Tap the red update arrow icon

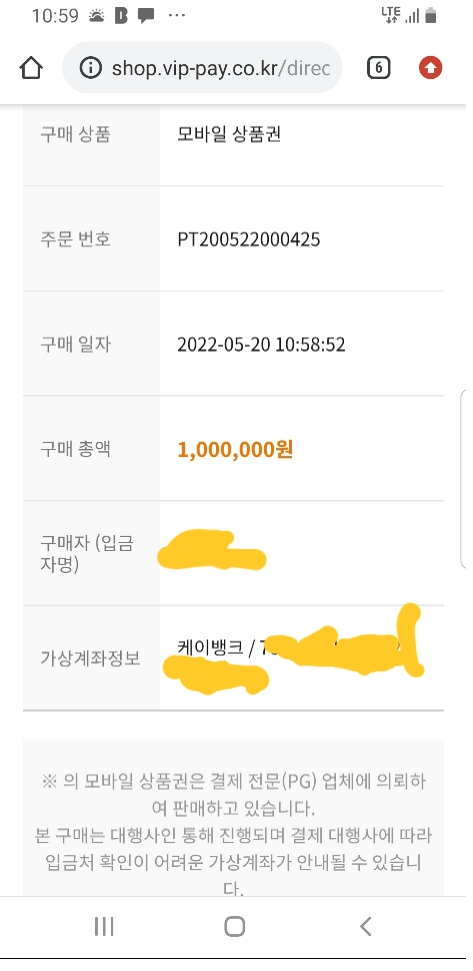click(430, 67)
